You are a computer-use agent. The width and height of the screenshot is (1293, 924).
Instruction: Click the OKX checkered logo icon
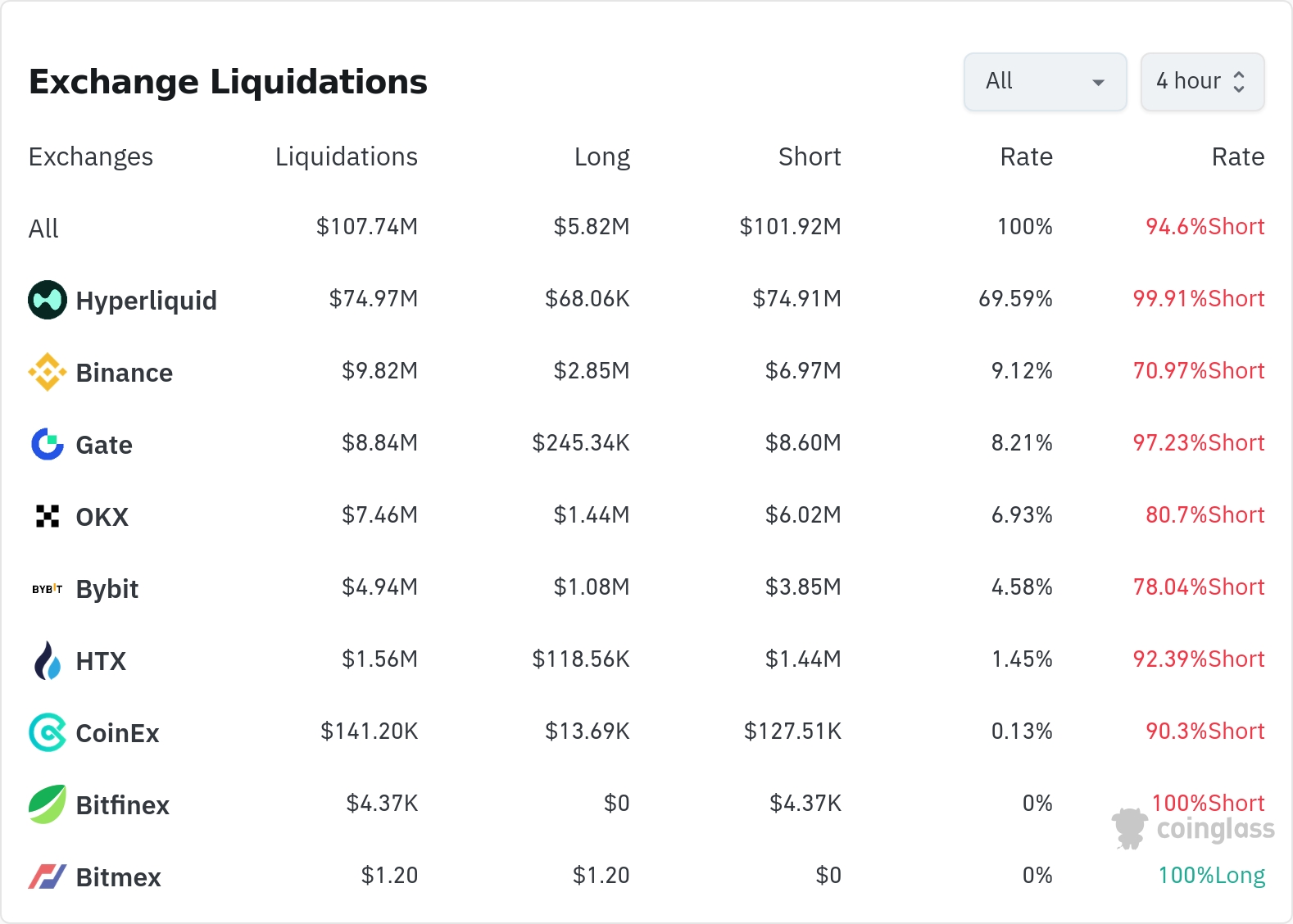(48, 516)
